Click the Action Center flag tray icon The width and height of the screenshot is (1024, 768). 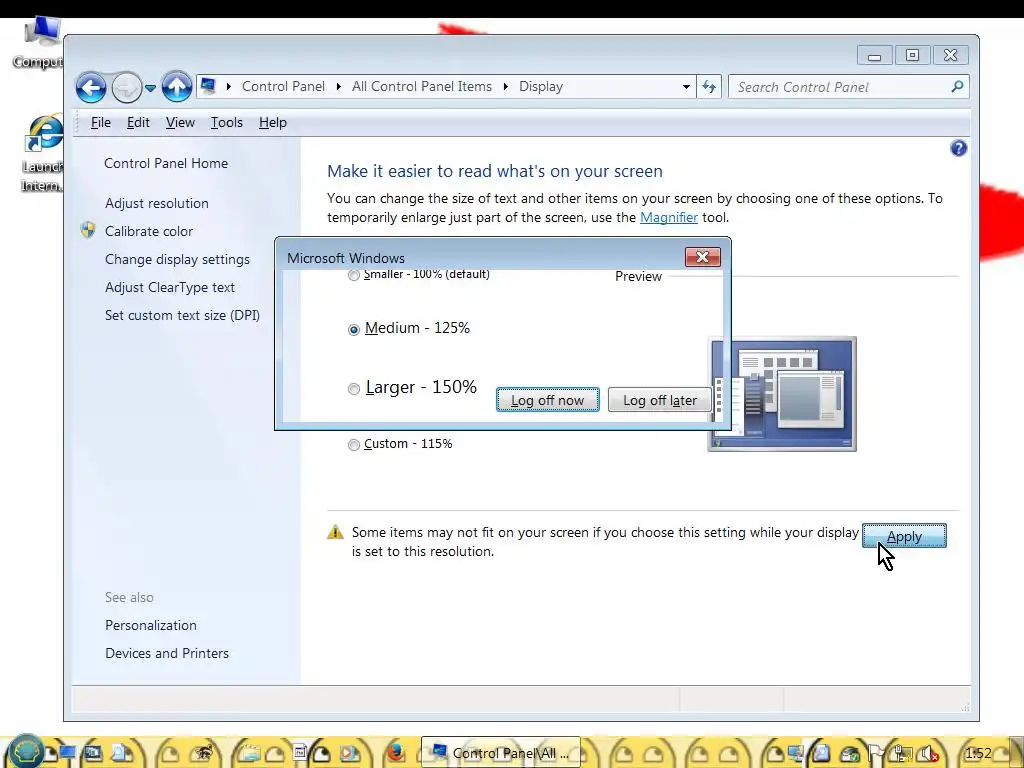876,754
